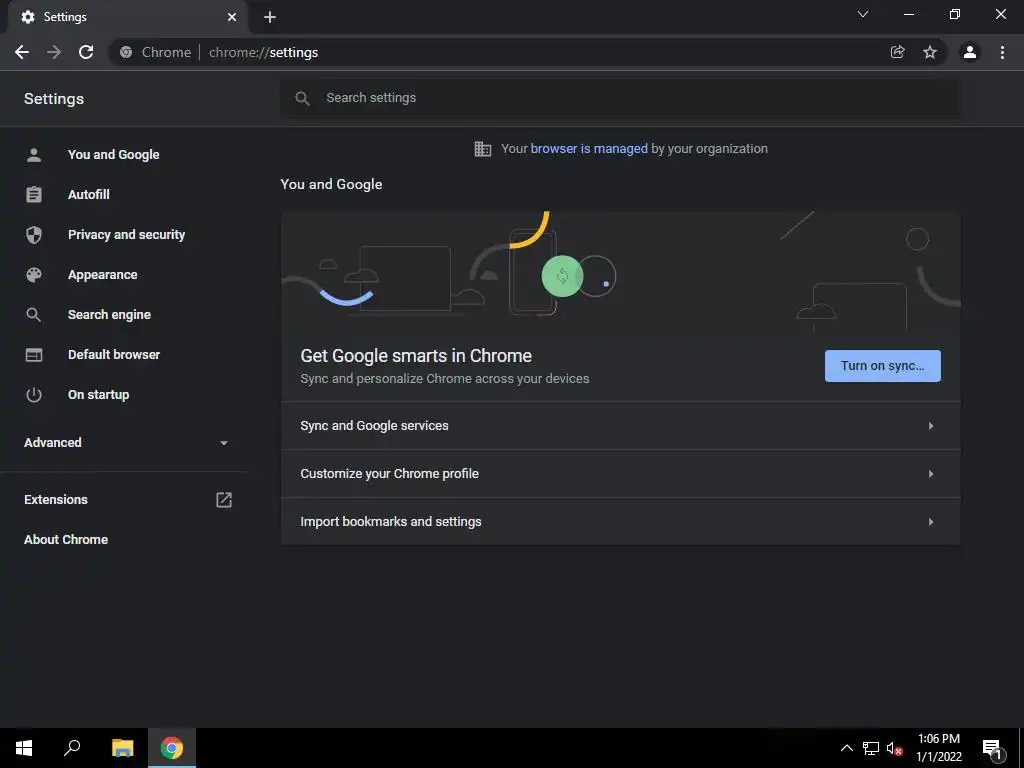Share this page via the share icon
This screenshot has width=1024, height=768.
[x=897, y=52]
